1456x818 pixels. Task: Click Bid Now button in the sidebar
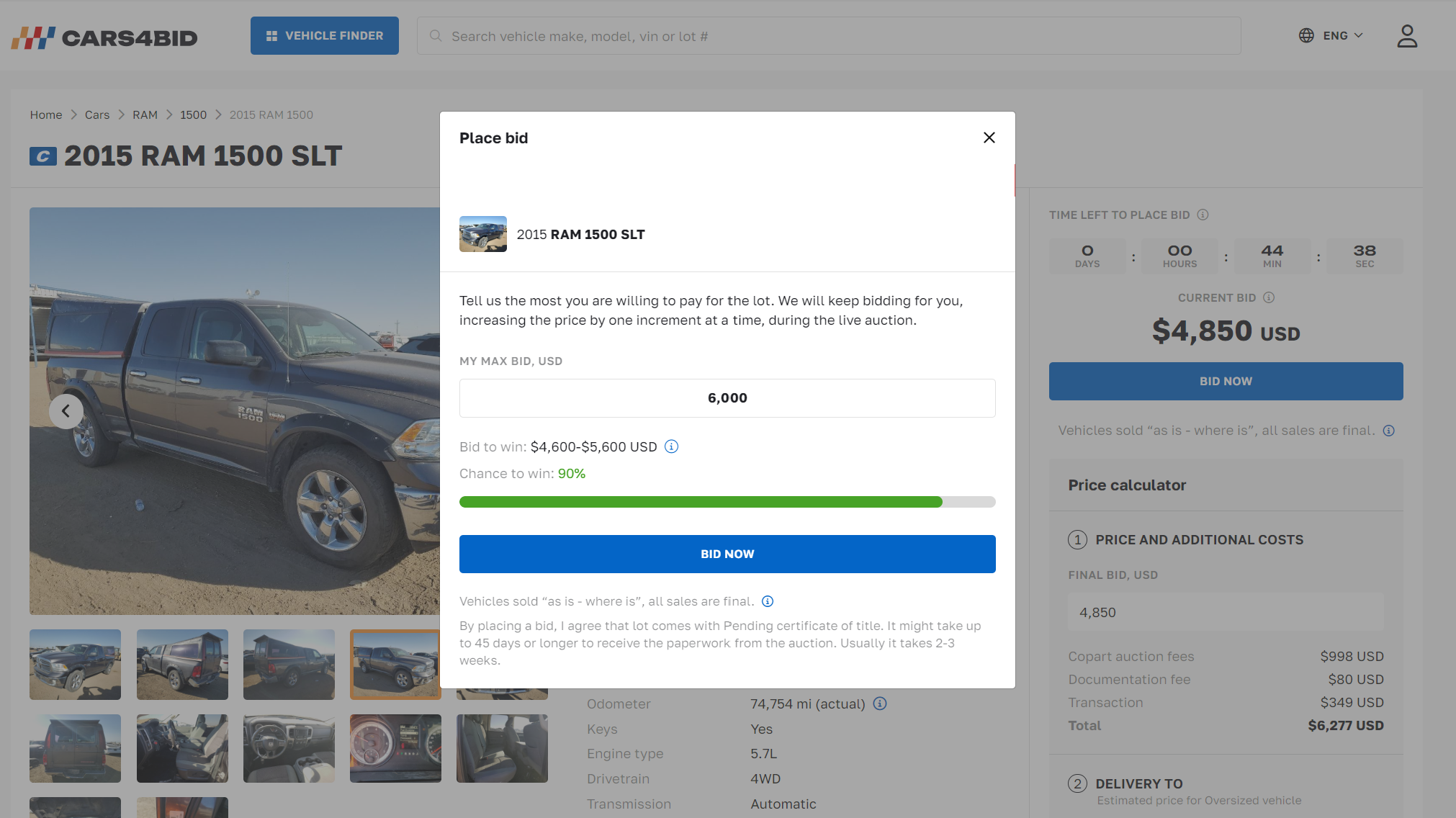pos(1226,381)
